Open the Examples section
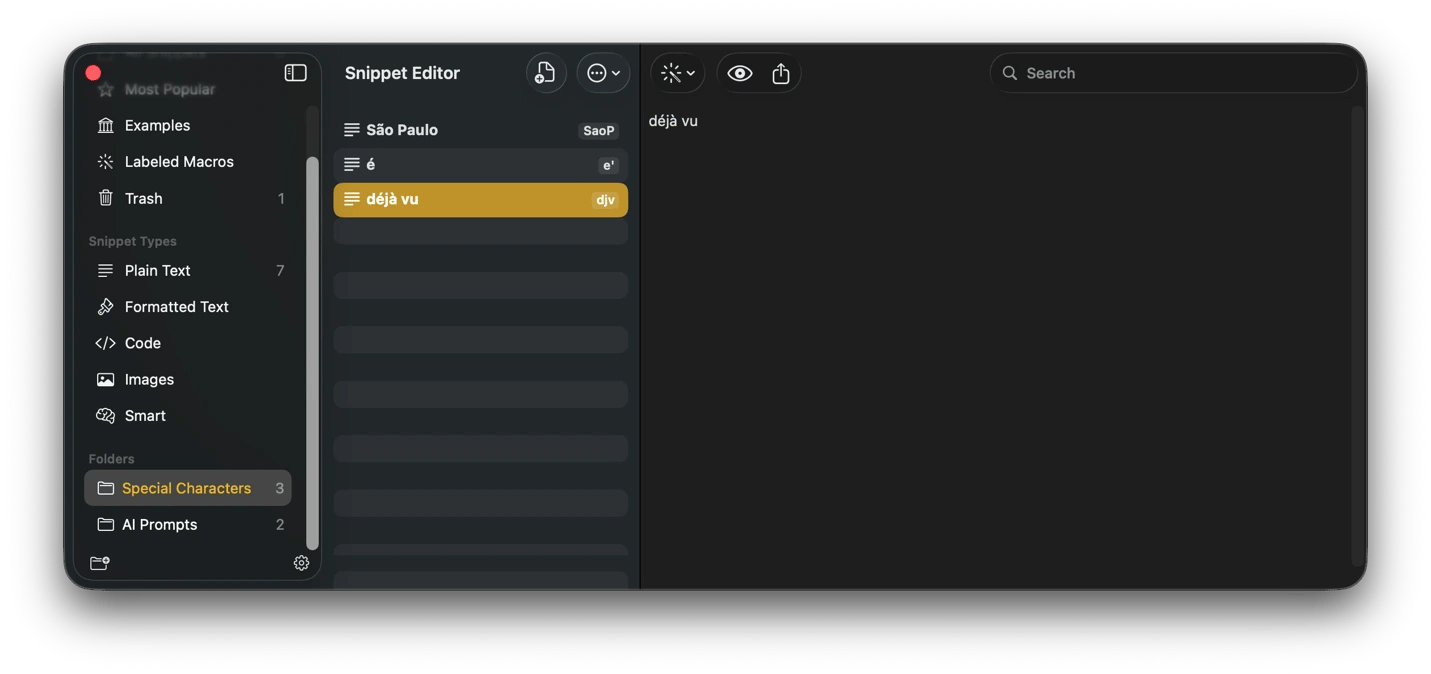Image resolution: width=1431 pixels, height=674 pixels. click(x=188, y=126)
